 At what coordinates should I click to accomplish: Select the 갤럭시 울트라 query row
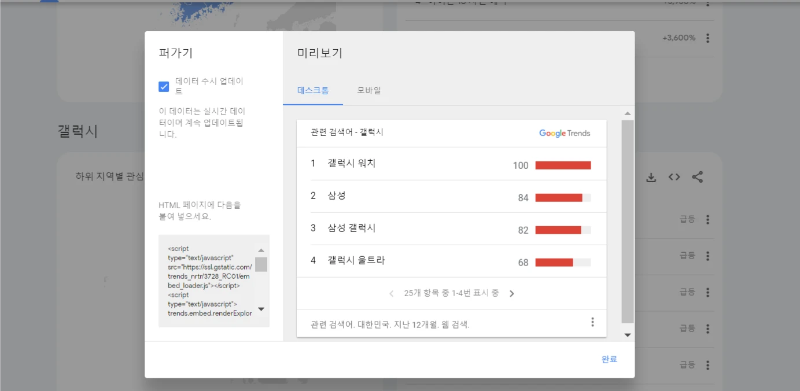click(452, 261)
